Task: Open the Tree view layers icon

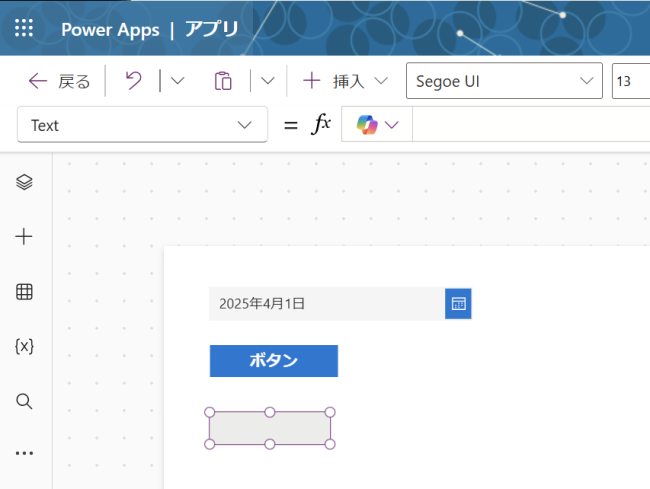Action: point(25,182)
